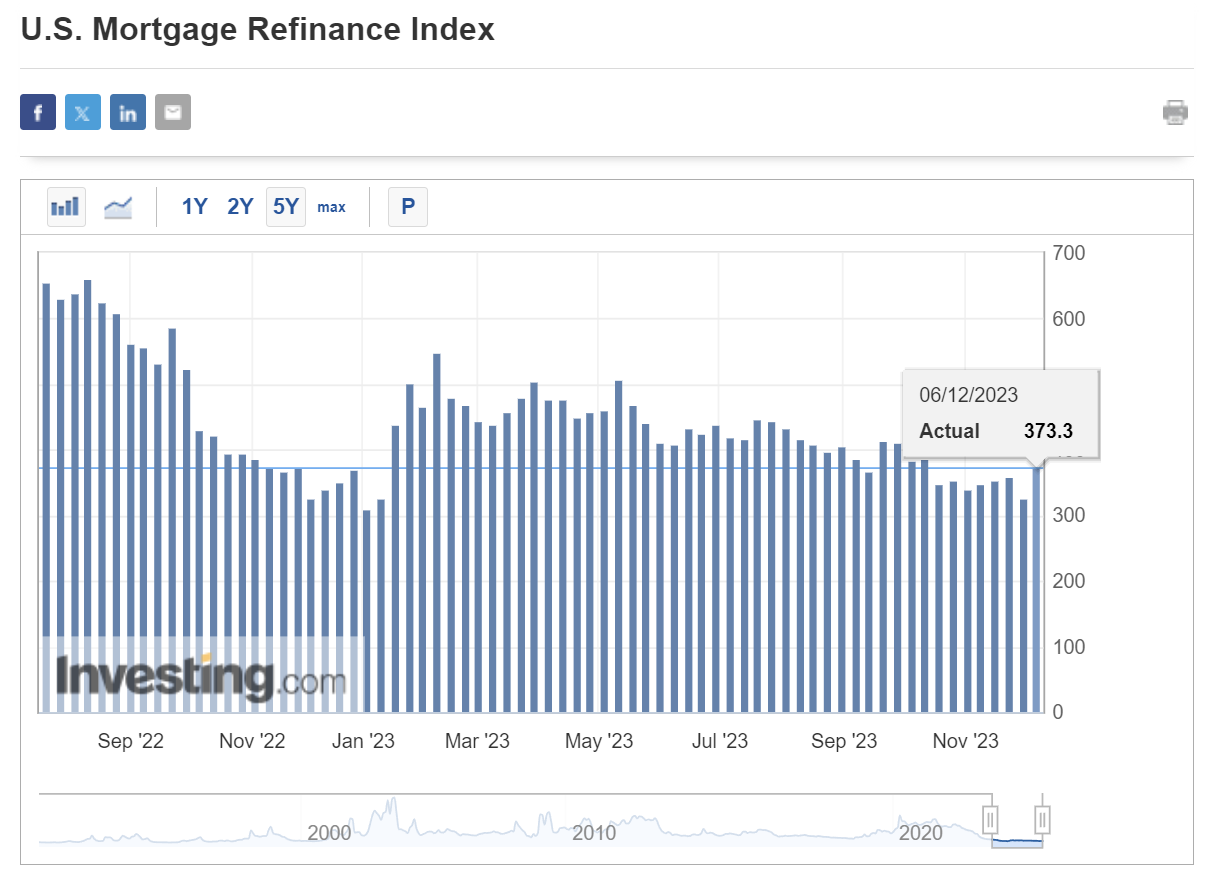Print the page using the printer icon
This screenshot has width=1207, height=881.
pyautogui.click(x=1175, y=112)
